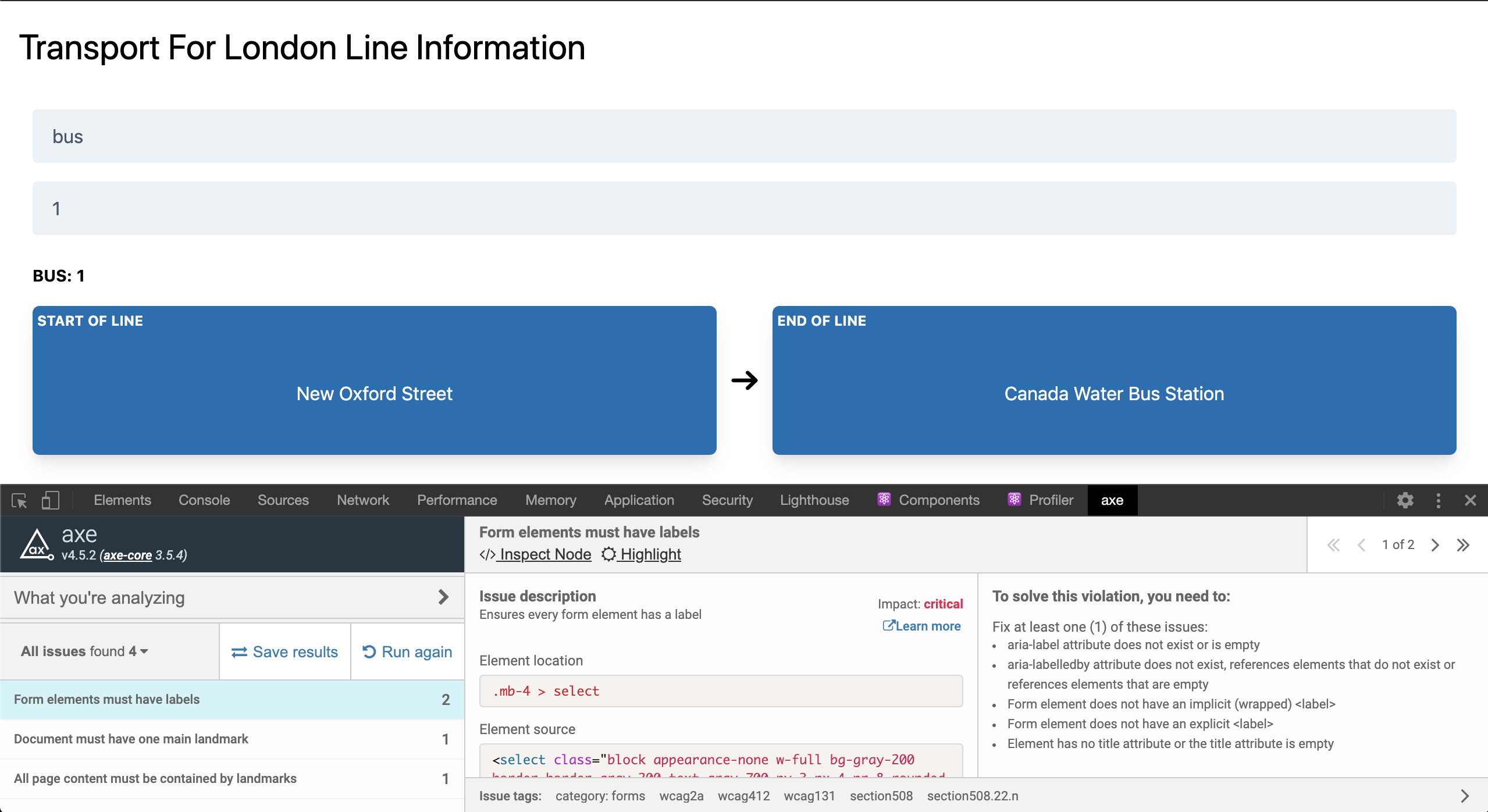This screenshot has width=1488, height=812.
Task: Open All issues found filter dropdown
Action: point(85,651)
